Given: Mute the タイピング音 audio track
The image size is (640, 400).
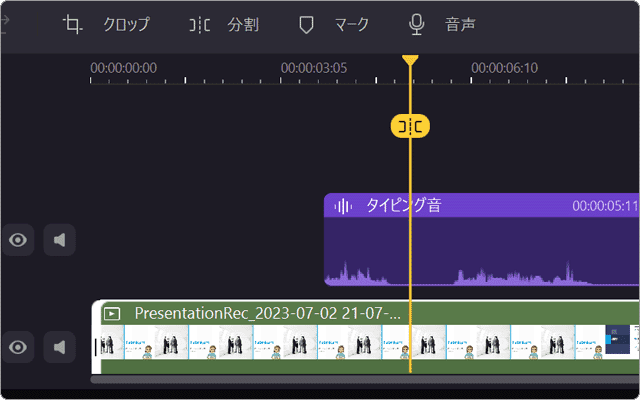Looking at the screenshot, I should (x=60, y=240).
